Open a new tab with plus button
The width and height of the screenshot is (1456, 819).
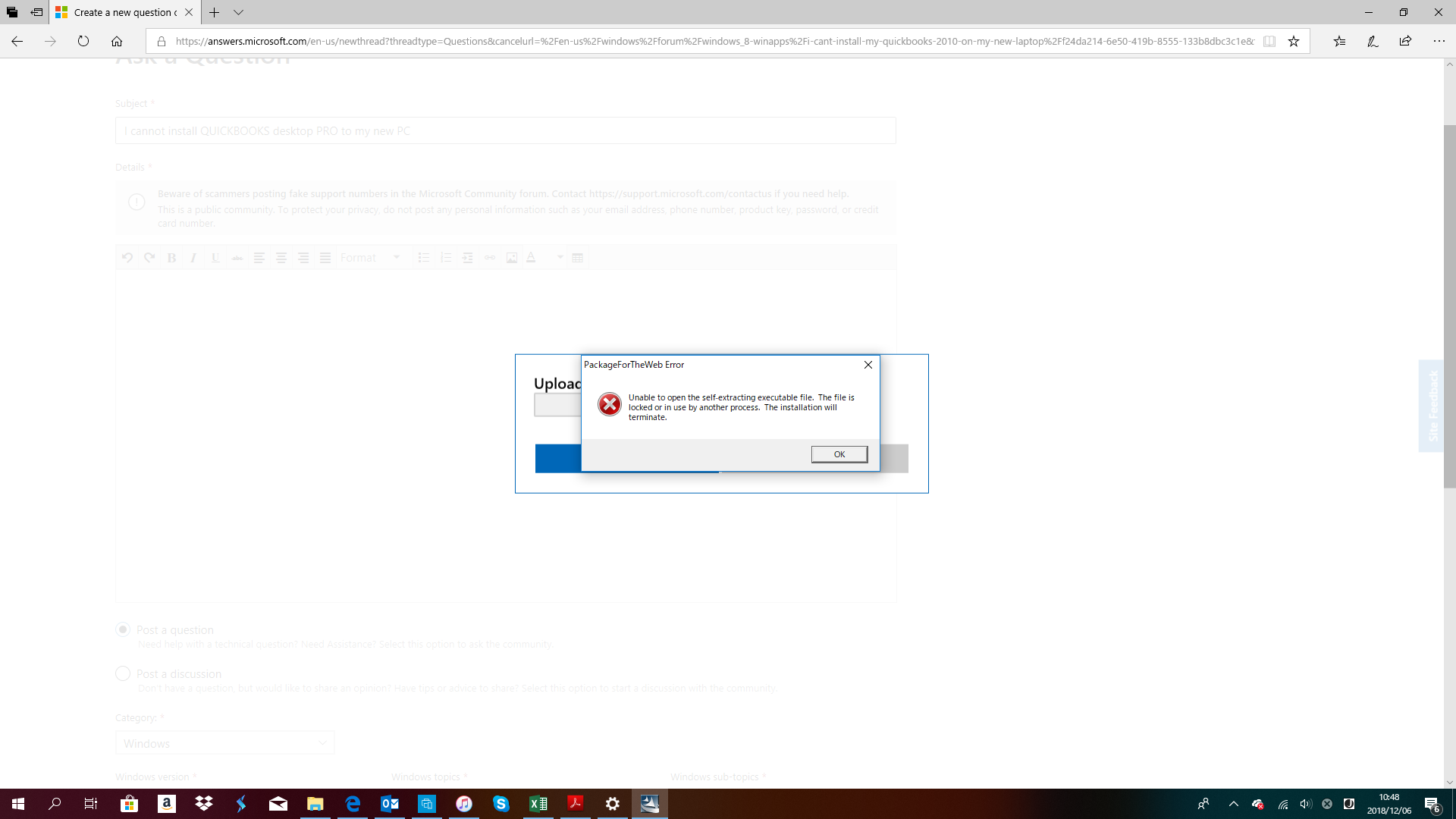point(215,12)
